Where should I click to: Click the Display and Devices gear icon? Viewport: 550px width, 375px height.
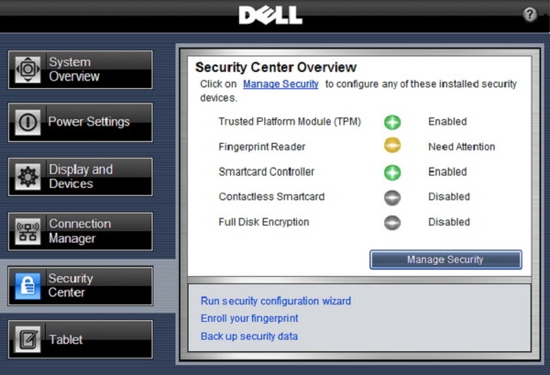(x=28, y=176)
